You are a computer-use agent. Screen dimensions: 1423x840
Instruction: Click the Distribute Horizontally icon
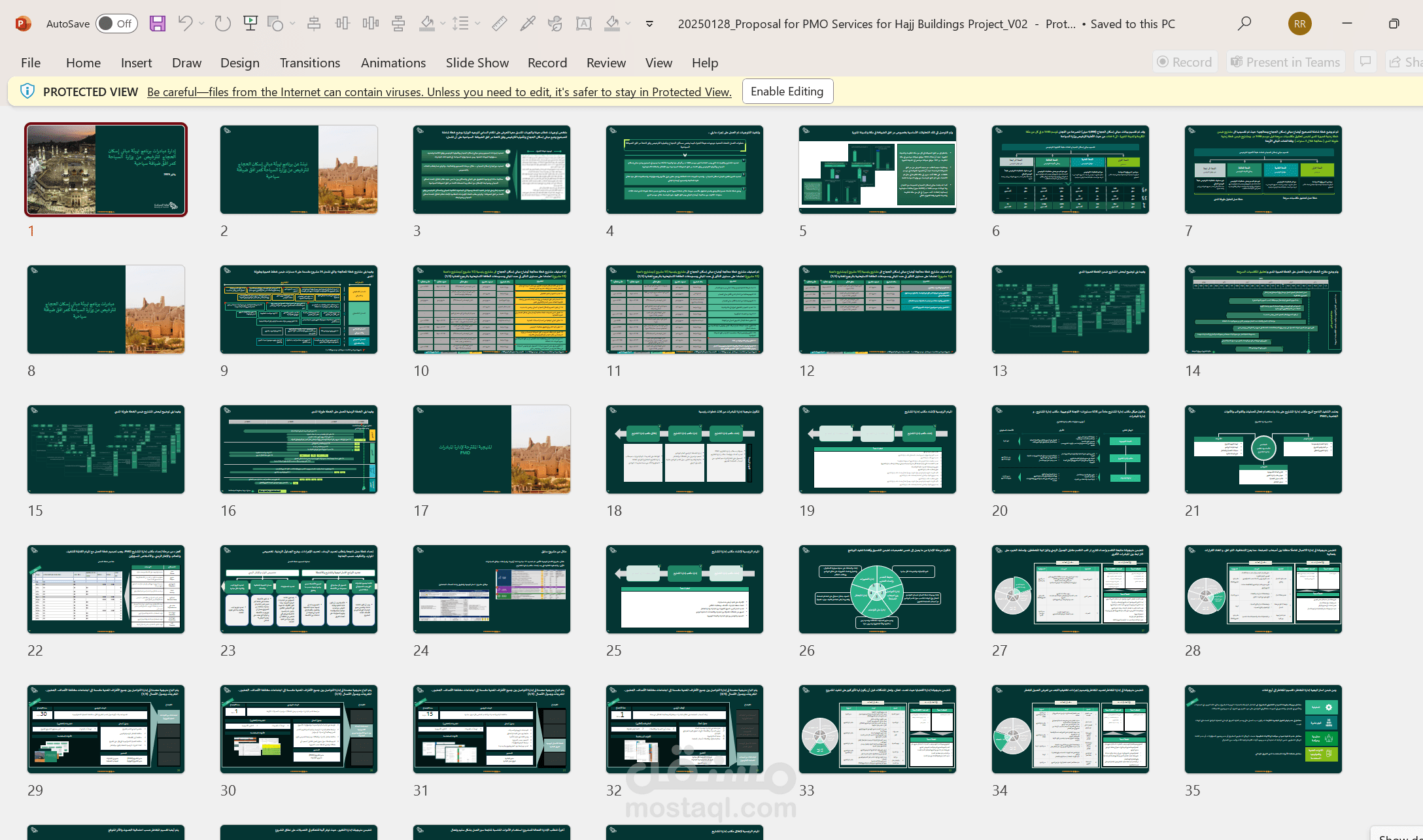pos(371,24)
